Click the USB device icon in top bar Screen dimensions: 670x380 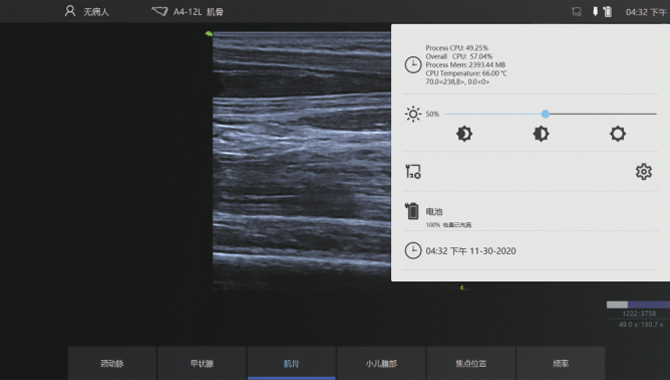(x=595, y=12)
